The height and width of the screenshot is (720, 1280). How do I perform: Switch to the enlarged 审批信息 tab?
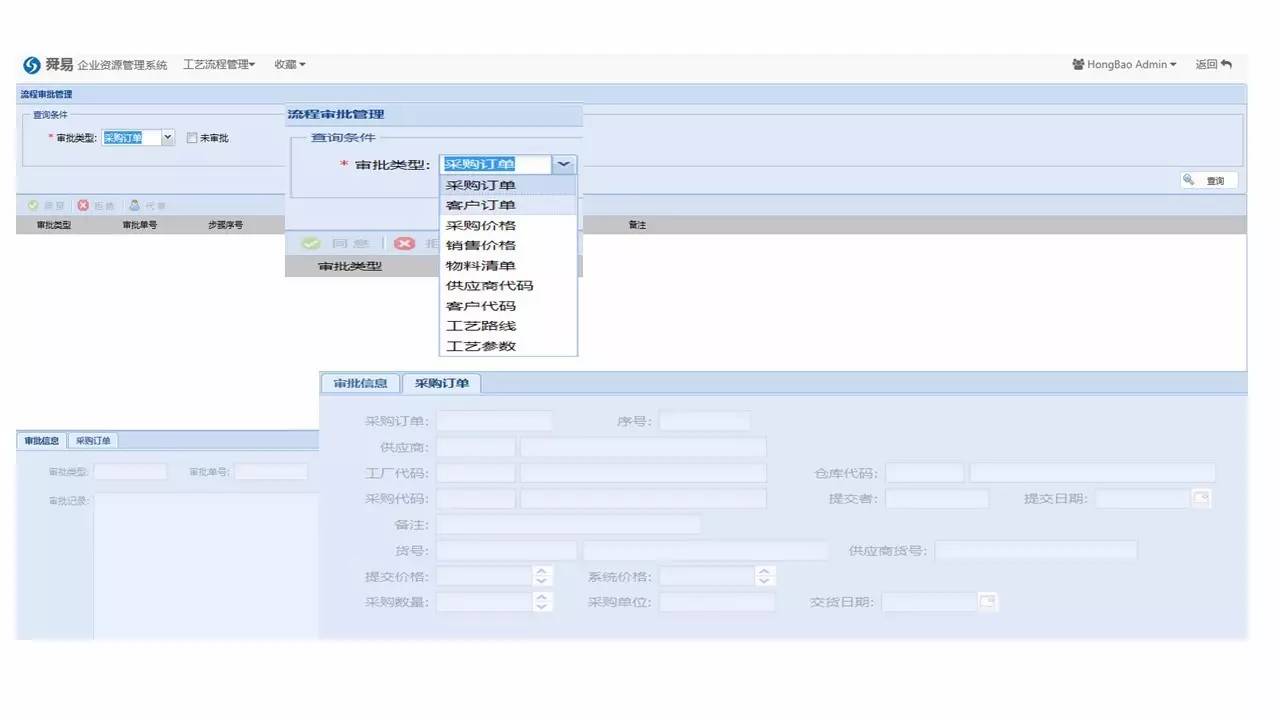pos(360,383)
